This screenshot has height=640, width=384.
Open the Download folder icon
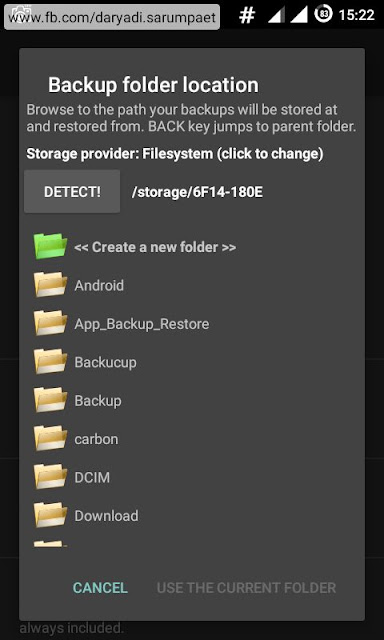[50, 515]
